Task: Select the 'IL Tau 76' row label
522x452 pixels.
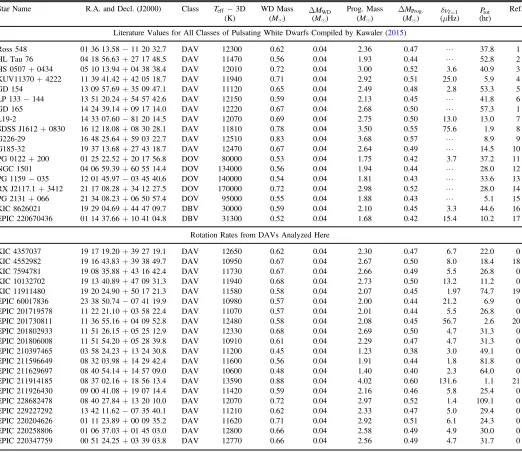Action: click(x=17, y=59)
